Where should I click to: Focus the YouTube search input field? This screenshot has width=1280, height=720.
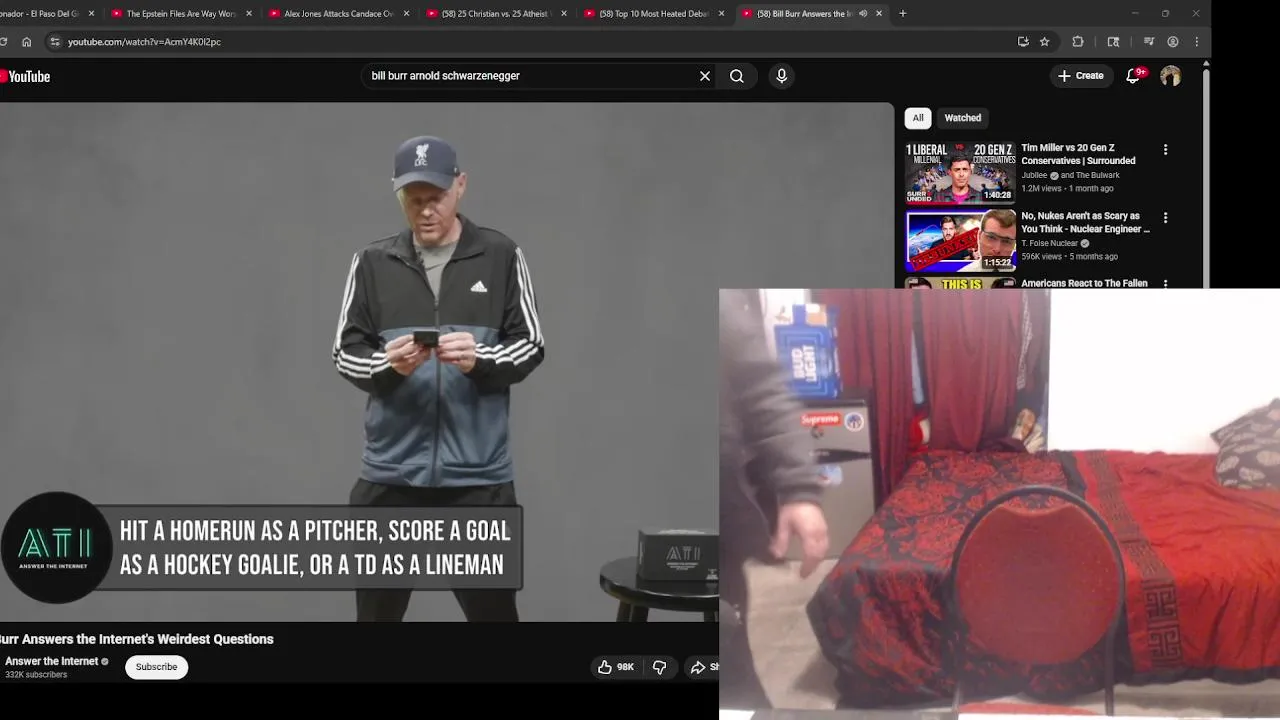pyautogui.click(x=530, y=76)
